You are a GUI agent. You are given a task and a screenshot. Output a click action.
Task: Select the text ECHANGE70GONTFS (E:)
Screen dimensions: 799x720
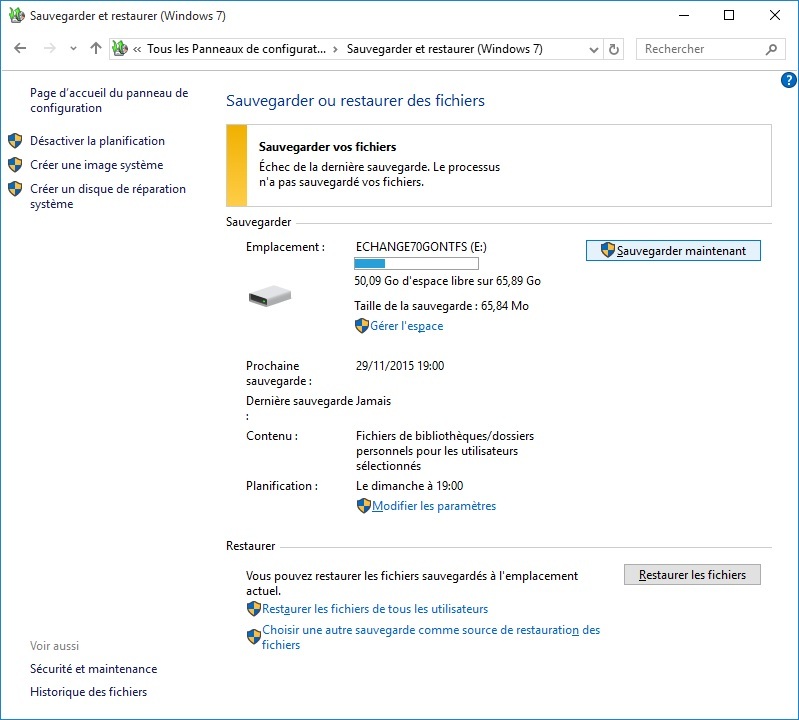pos(421,247)
